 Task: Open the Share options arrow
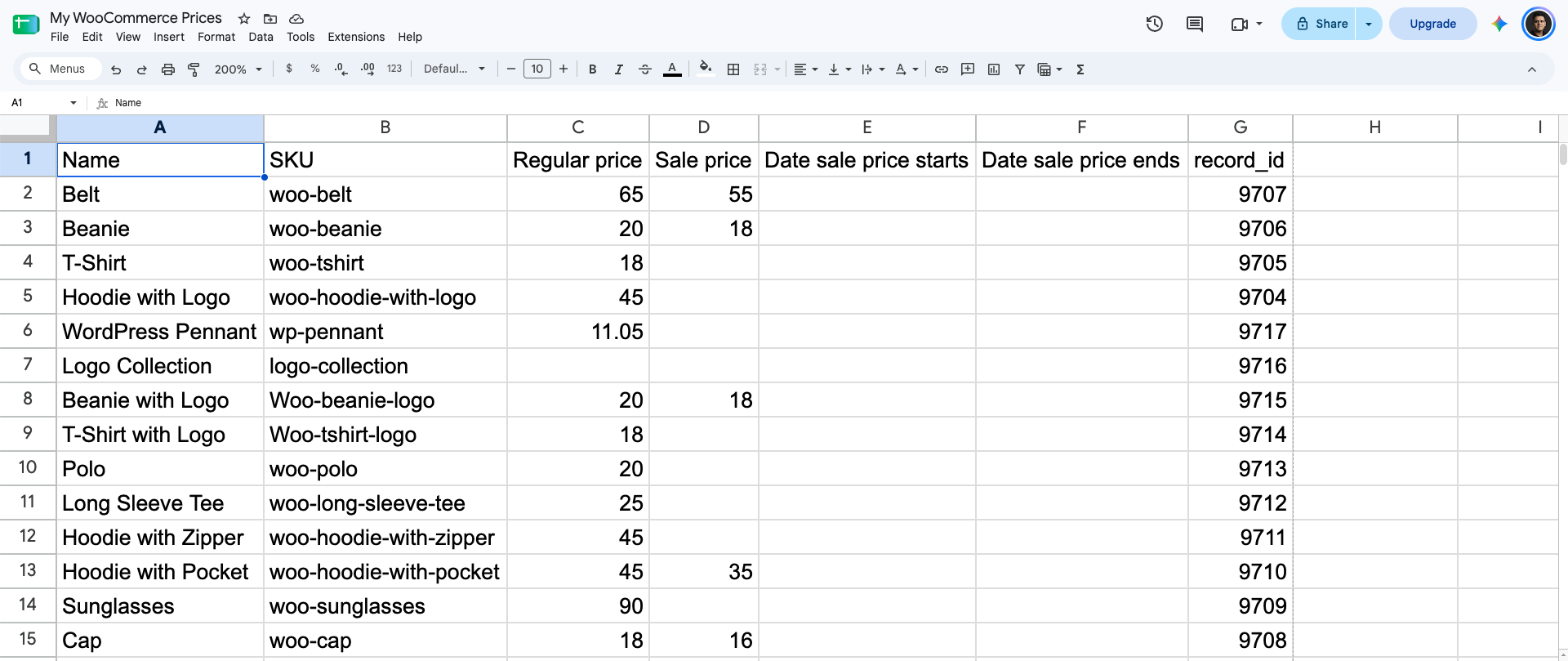1369,24
